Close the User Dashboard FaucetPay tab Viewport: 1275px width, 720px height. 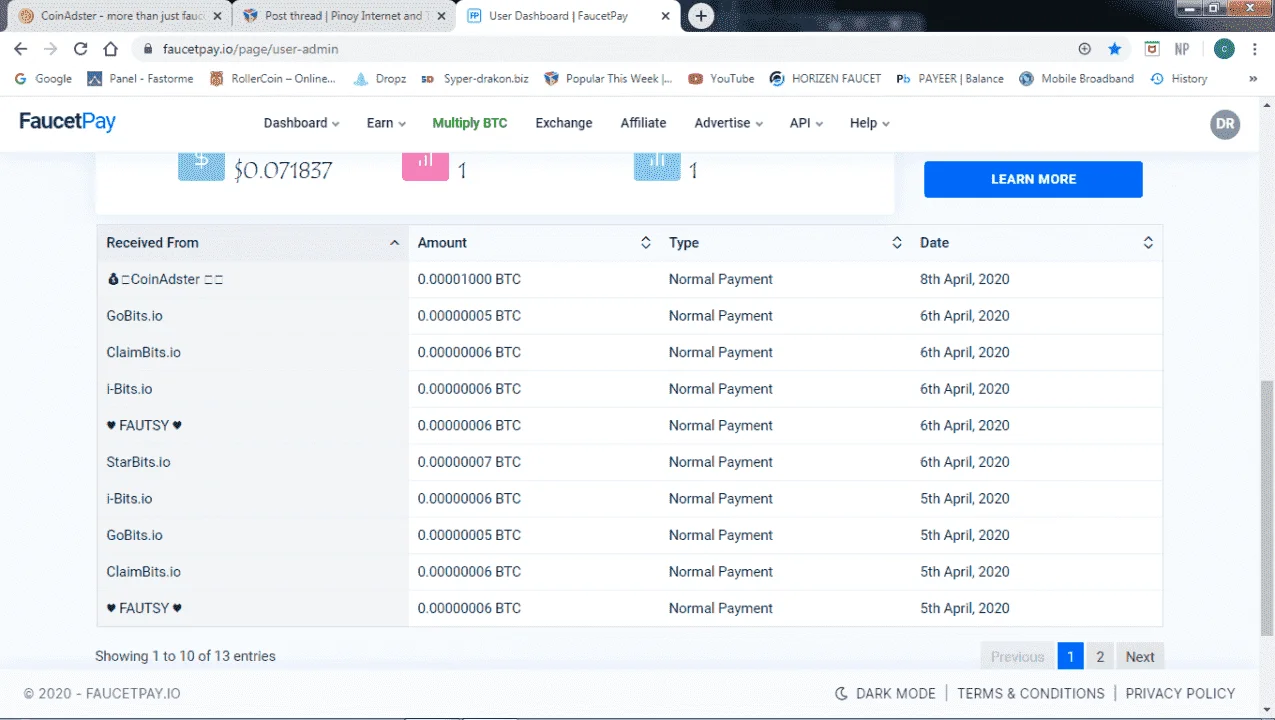point(665,16)
